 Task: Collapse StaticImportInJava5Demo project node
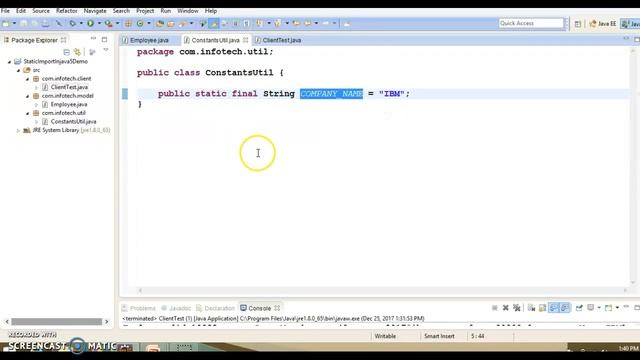[x=9, y=62]
